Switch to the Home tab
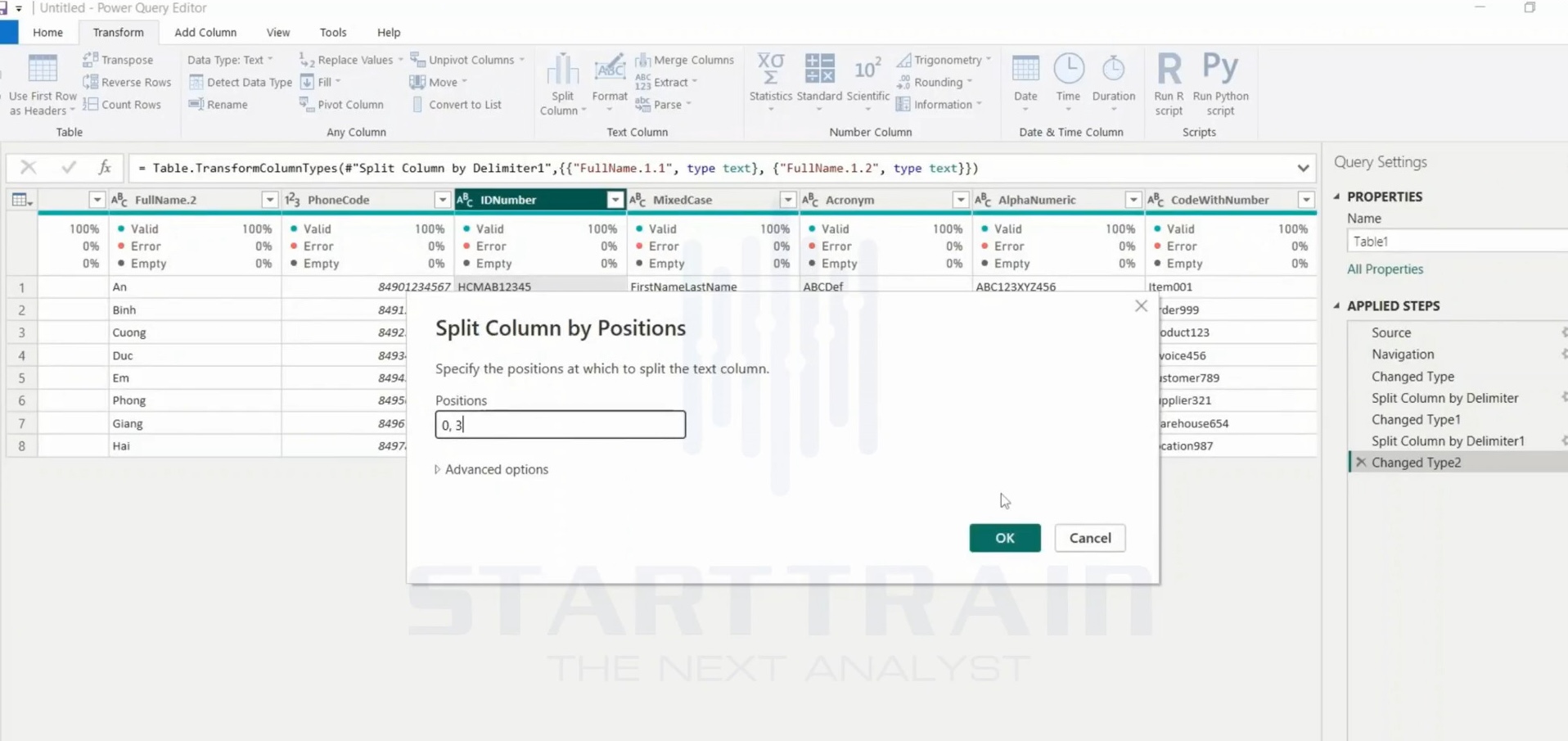 pyautogui.click(x=47, y=32)
